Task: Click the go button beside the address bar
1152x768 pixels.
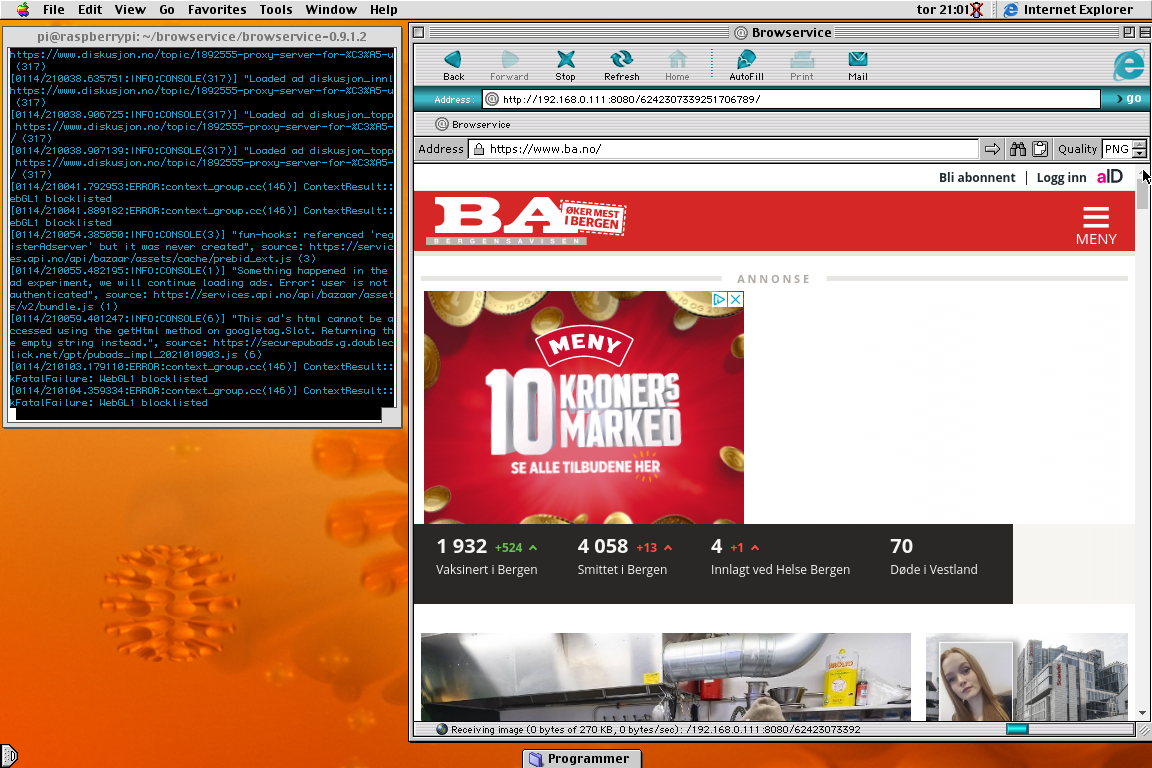Action: (x=1128, y=98)
